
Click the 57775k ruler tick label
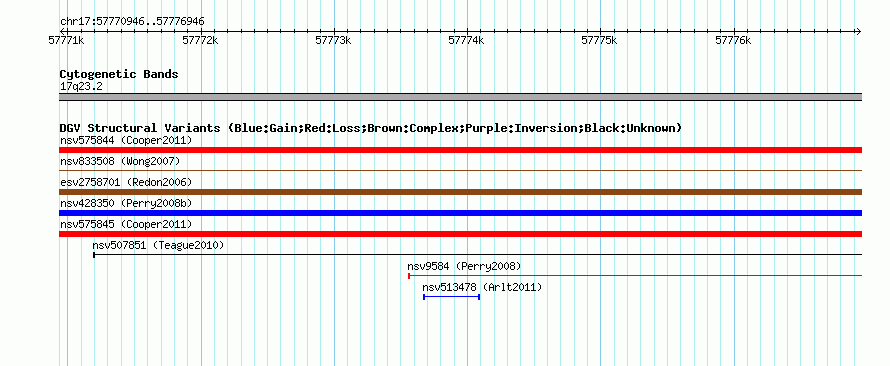[600, 41]
